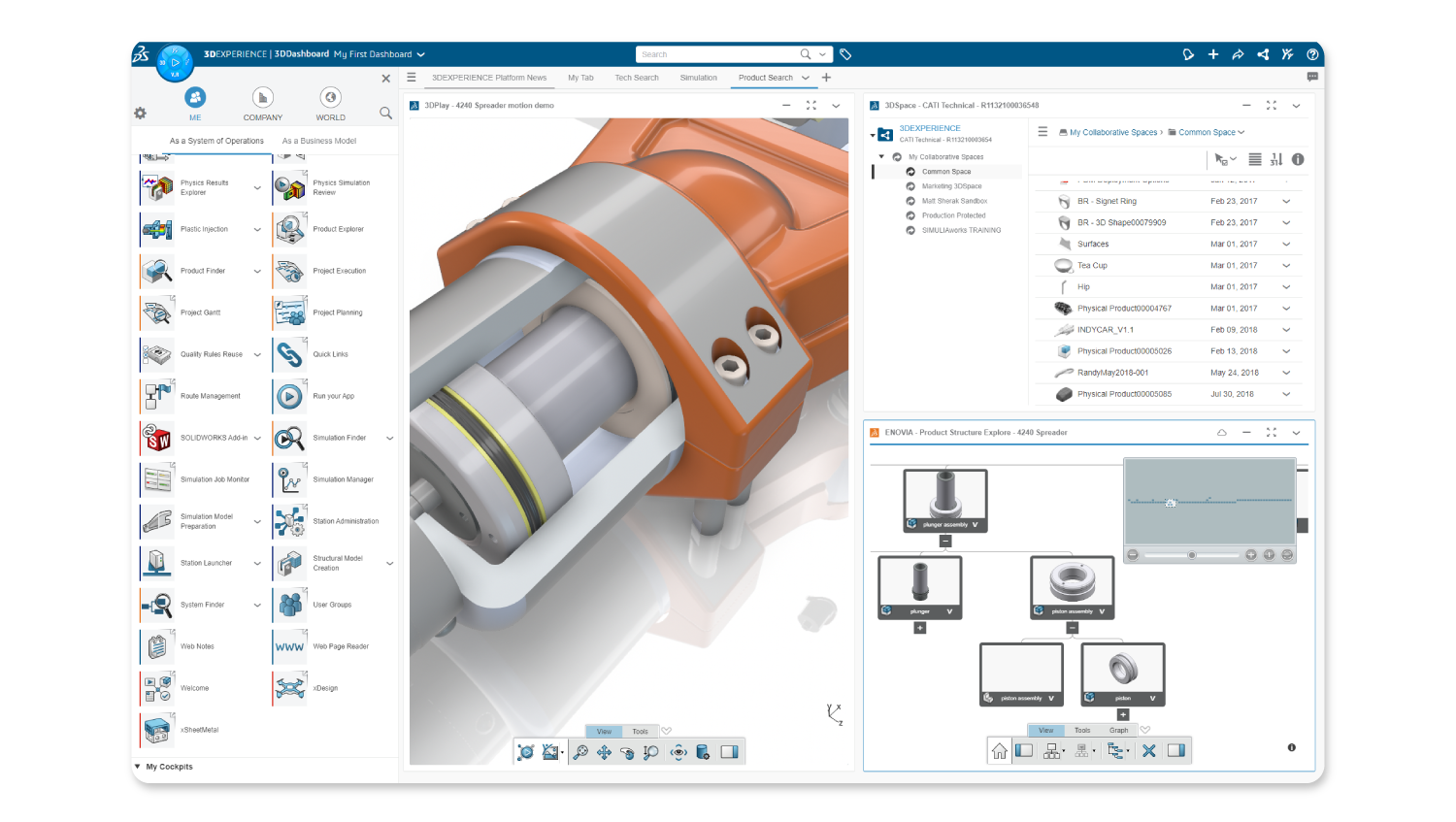Switch to As a Business Model view
This screenshot has height=822, width=1456.
tap(319, 141)
